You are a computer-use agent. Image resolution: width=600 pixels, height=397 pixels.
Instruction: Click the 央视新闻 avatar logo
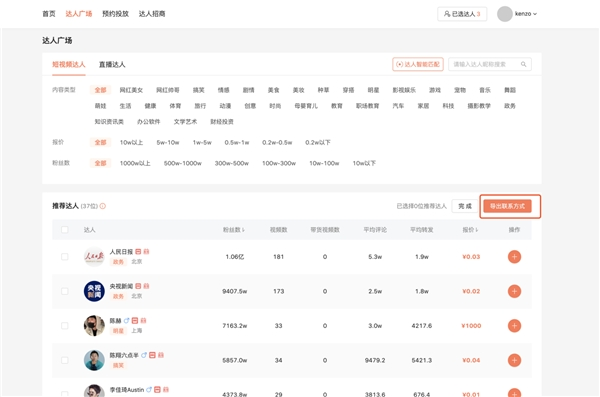[94, 291]
